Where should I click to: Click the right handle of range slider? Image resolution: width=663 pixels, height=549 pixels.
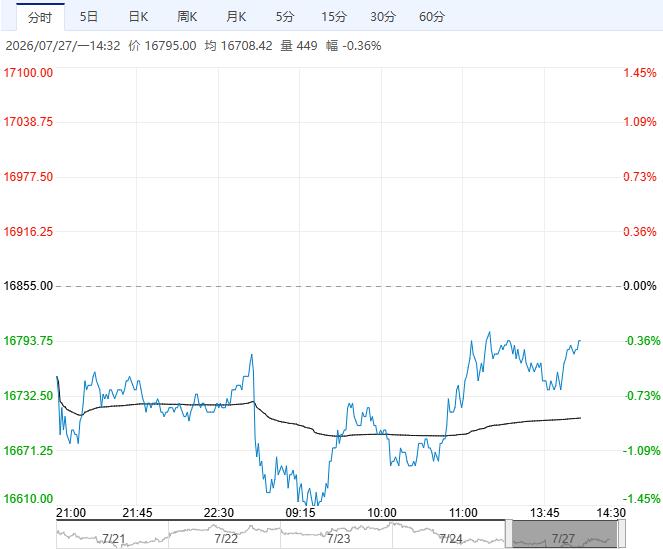pos(622,534)
